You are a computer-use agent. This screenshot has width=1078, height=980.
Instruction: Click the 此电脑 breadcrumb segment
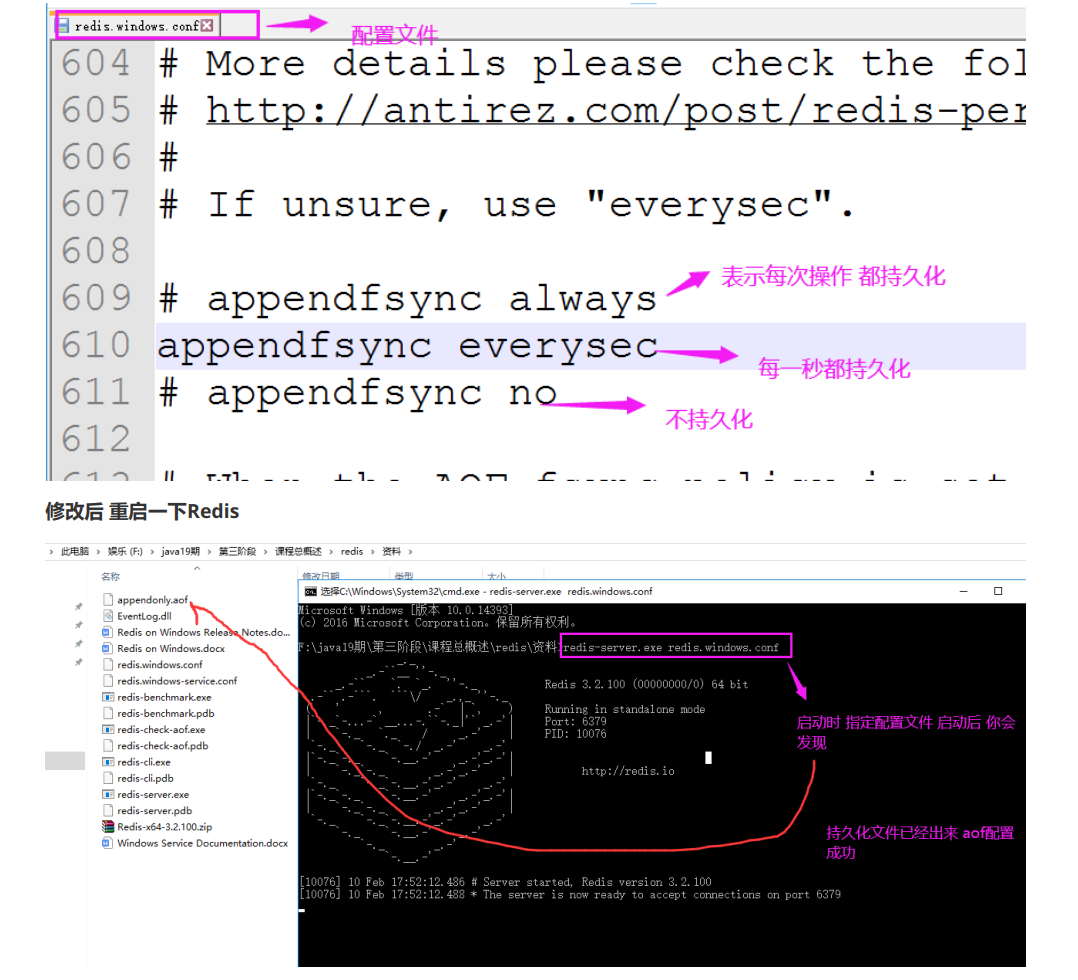tap(74, 552)
